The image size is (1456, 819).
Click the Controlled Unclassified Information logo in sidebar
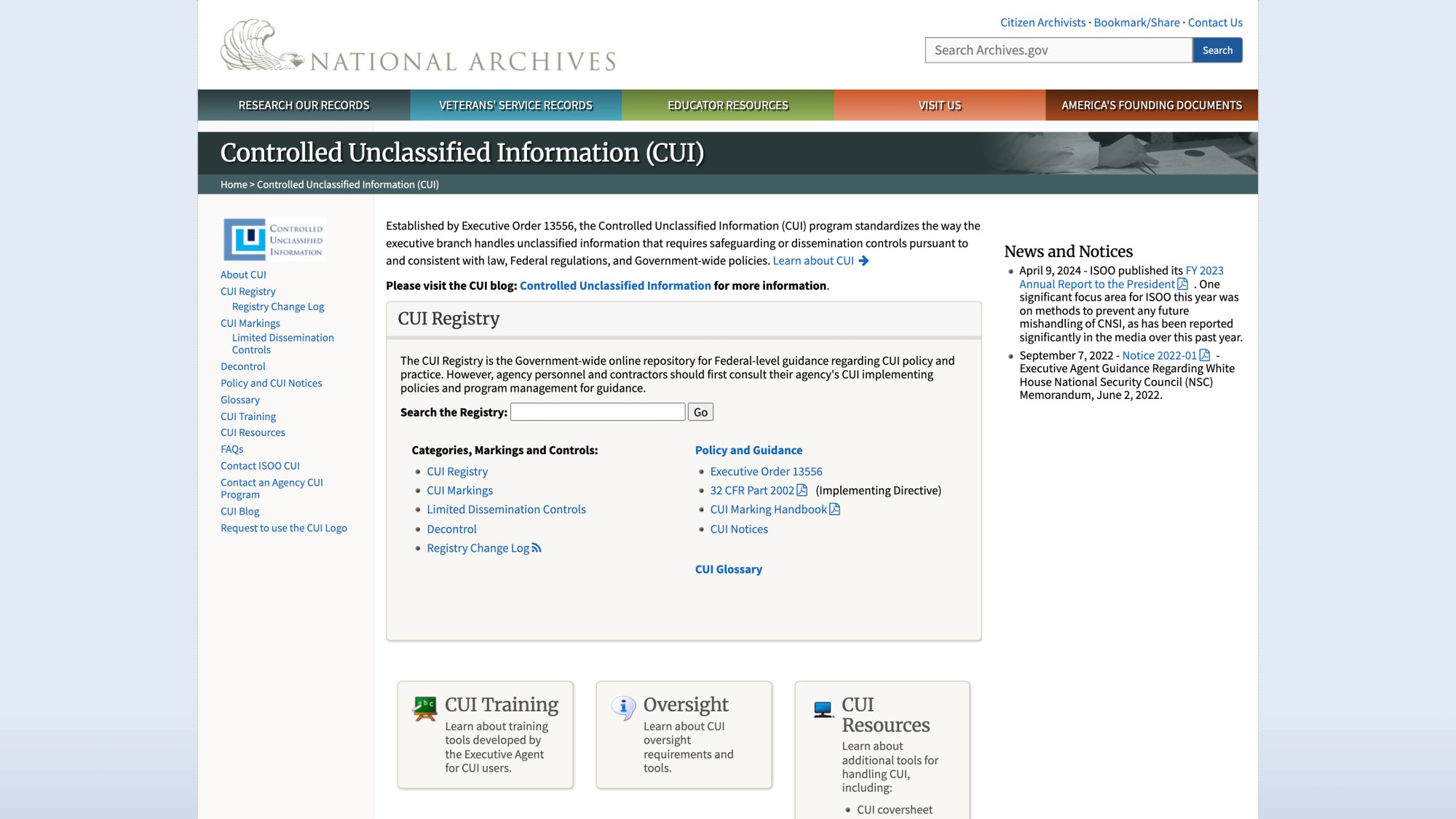point(274,239)
